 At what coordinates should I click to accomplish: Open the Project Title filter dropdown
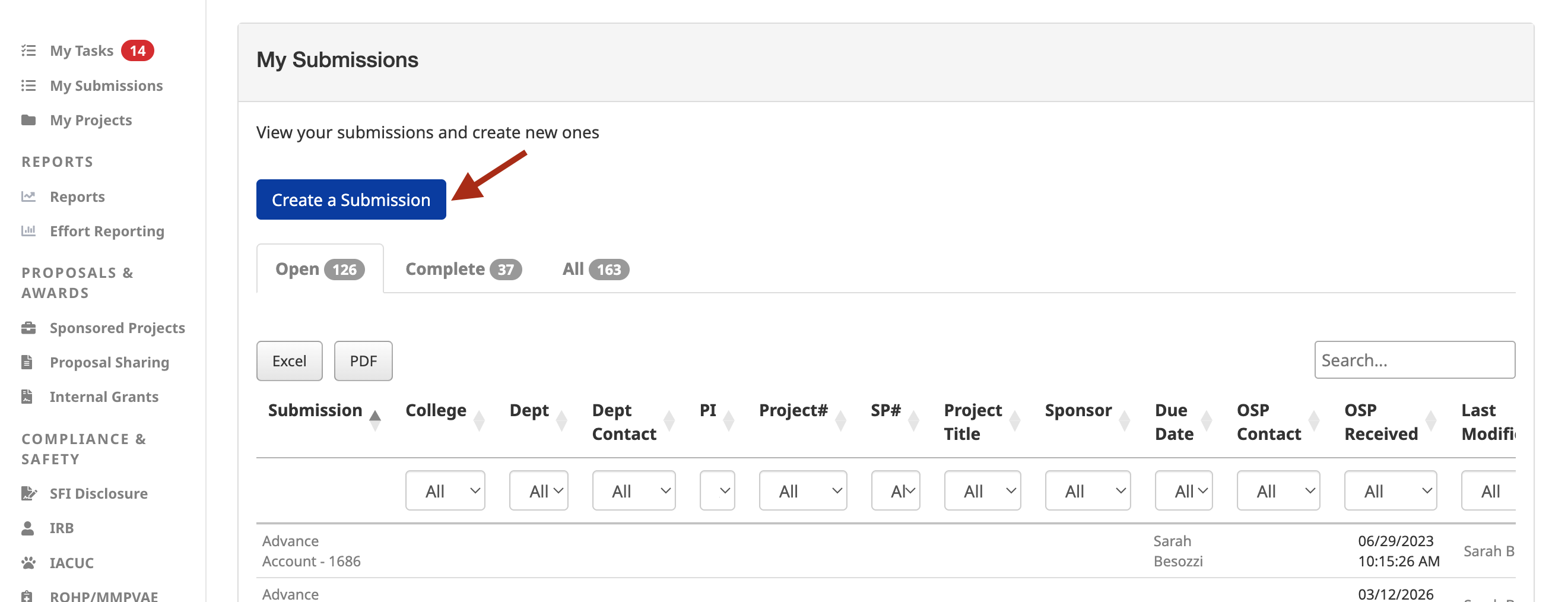[982, 490]
